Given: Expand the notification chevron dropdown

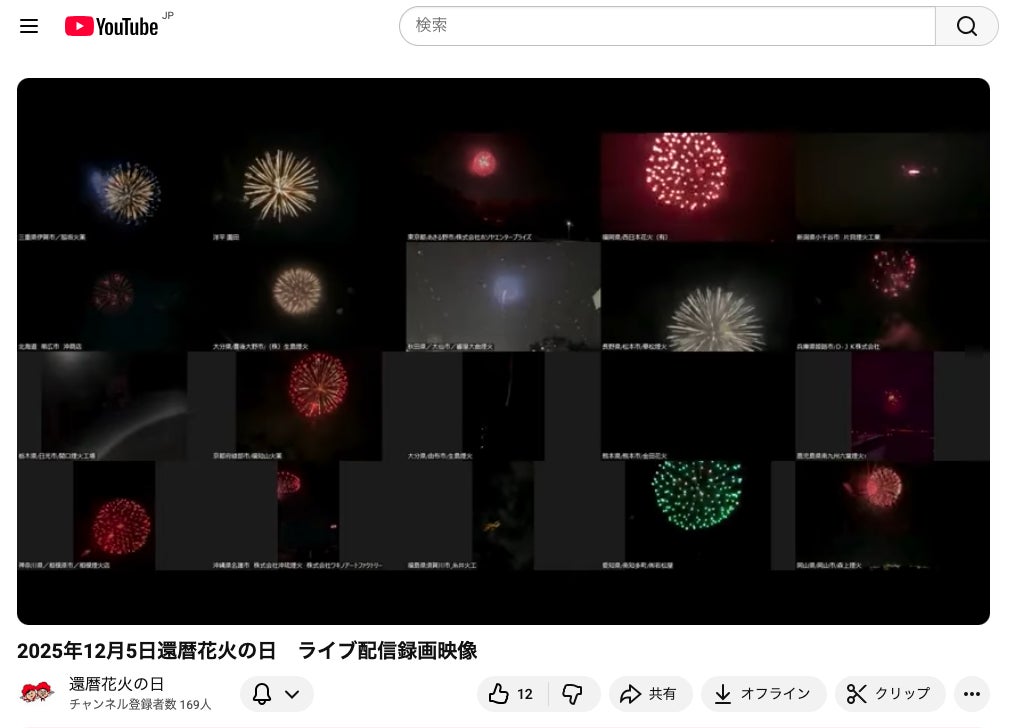Looking at the screenshot, I should 292,694.
